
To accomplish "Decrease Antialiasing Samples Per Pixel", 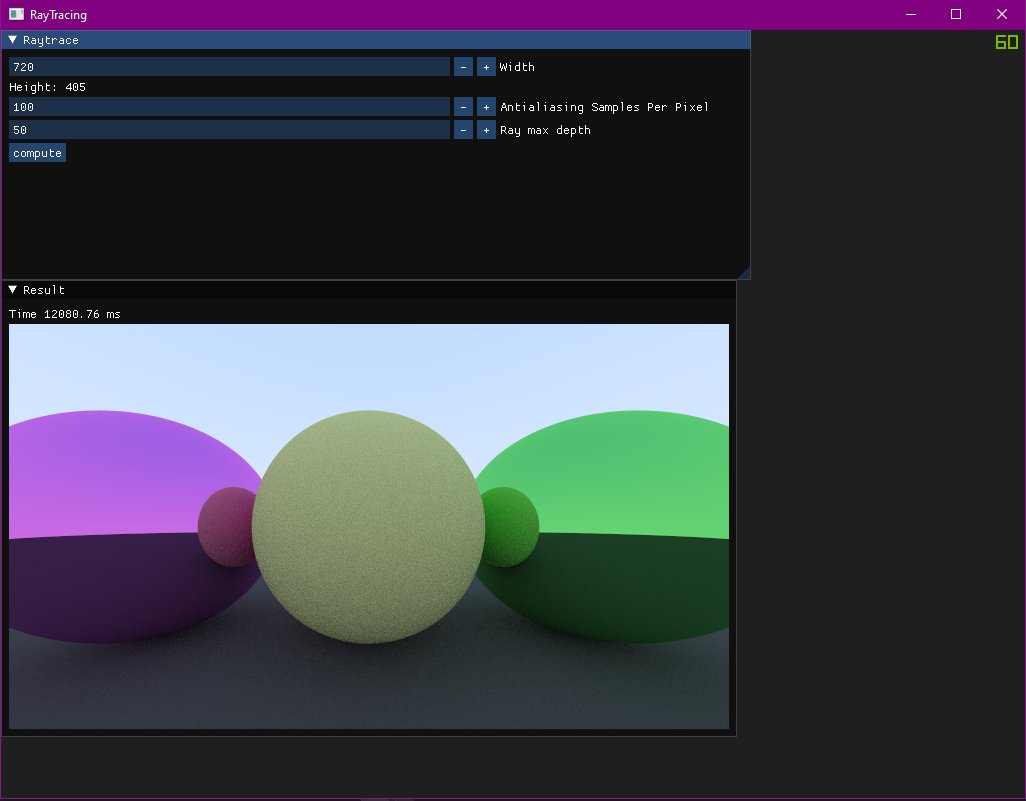I will click(x=463, y=107).
